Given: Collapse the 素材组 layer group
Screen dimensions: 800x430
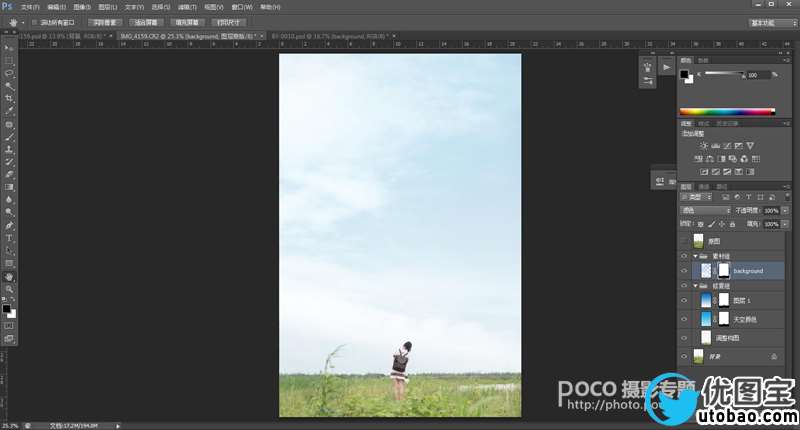Looking at the screenshot, I should 695,256.
